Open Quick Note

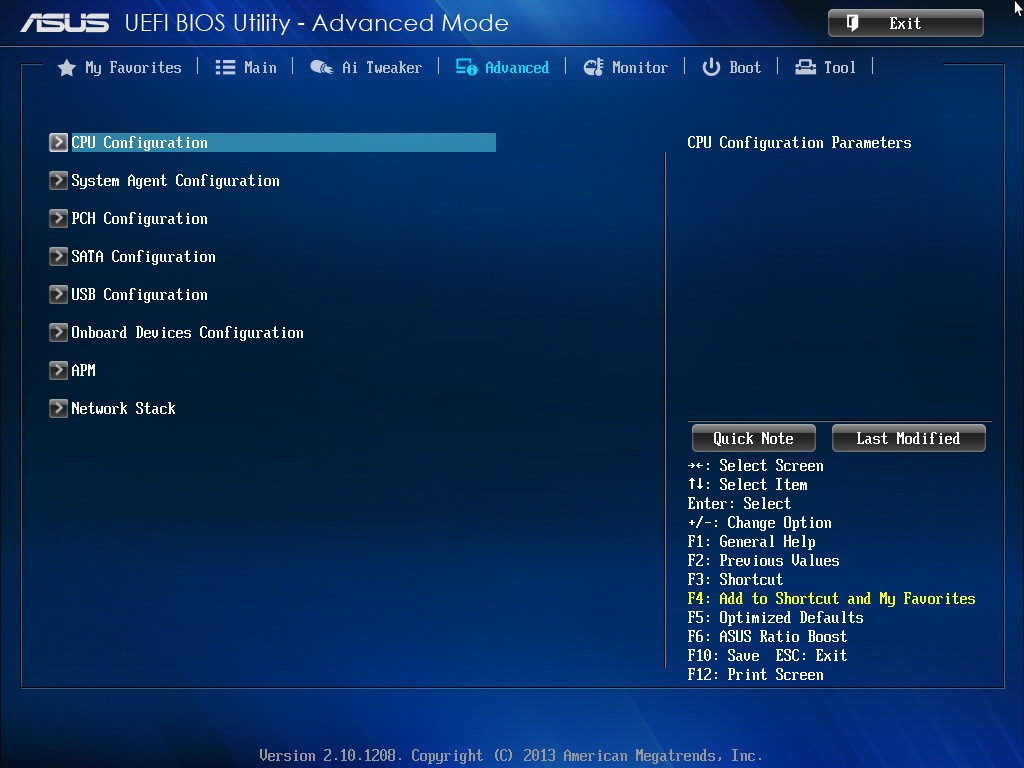point(754,438)
